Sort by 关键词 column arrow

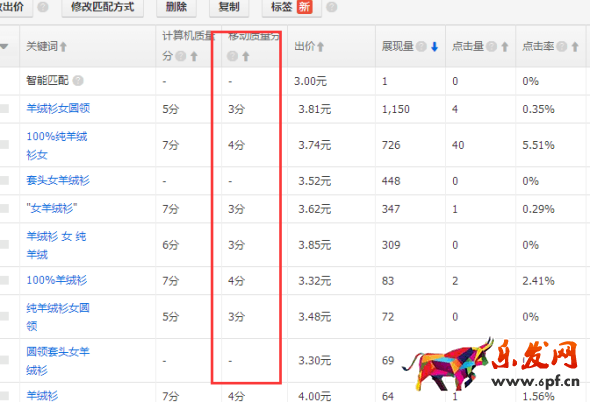[63, 47]
